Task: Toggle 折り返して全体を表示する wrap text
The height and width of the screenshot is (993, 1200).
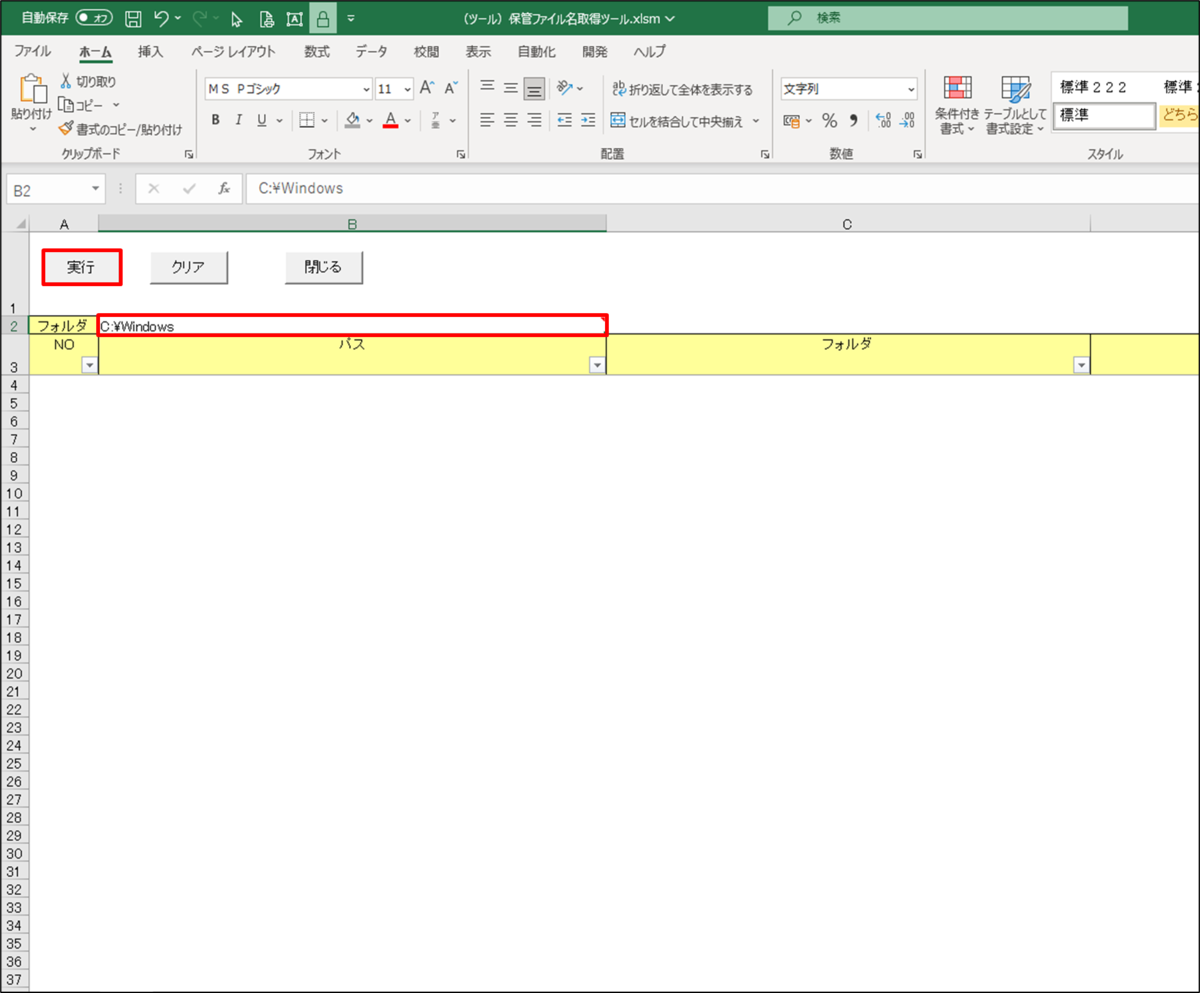Action: (683, 89)
